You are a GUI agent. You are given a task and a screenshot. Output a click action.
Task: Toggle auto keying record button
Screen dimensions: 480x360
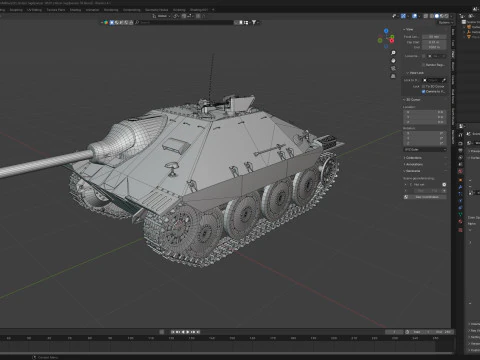(x=162, y=332)
